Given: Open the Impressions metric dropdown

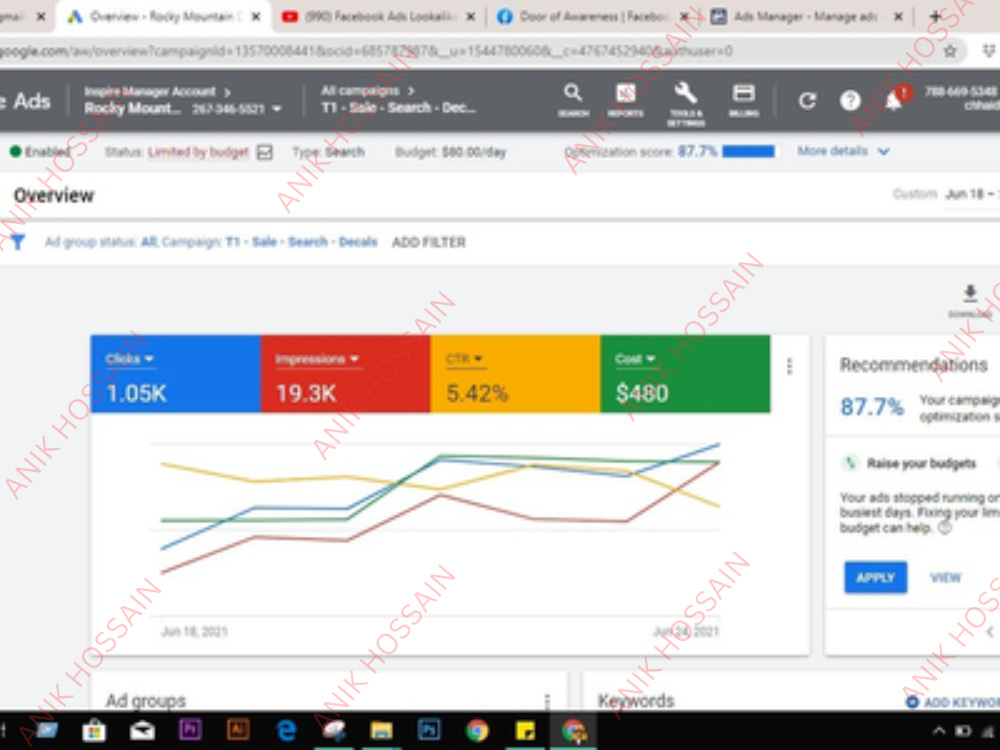Looking at the screenshot, I should pos(317,359).
